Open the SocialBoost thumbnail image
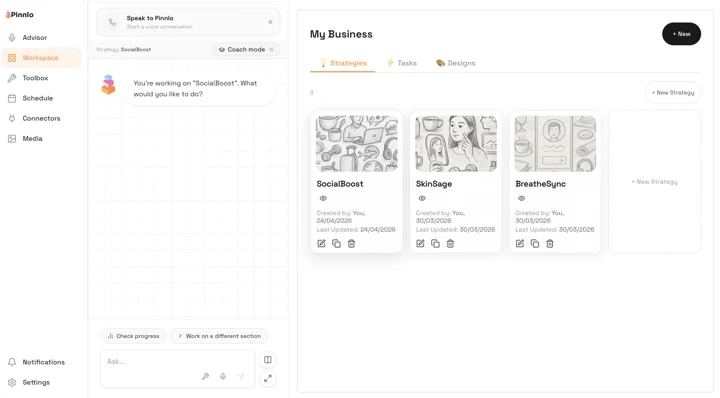Screen dimensions: 720x398 click(357, 144)
